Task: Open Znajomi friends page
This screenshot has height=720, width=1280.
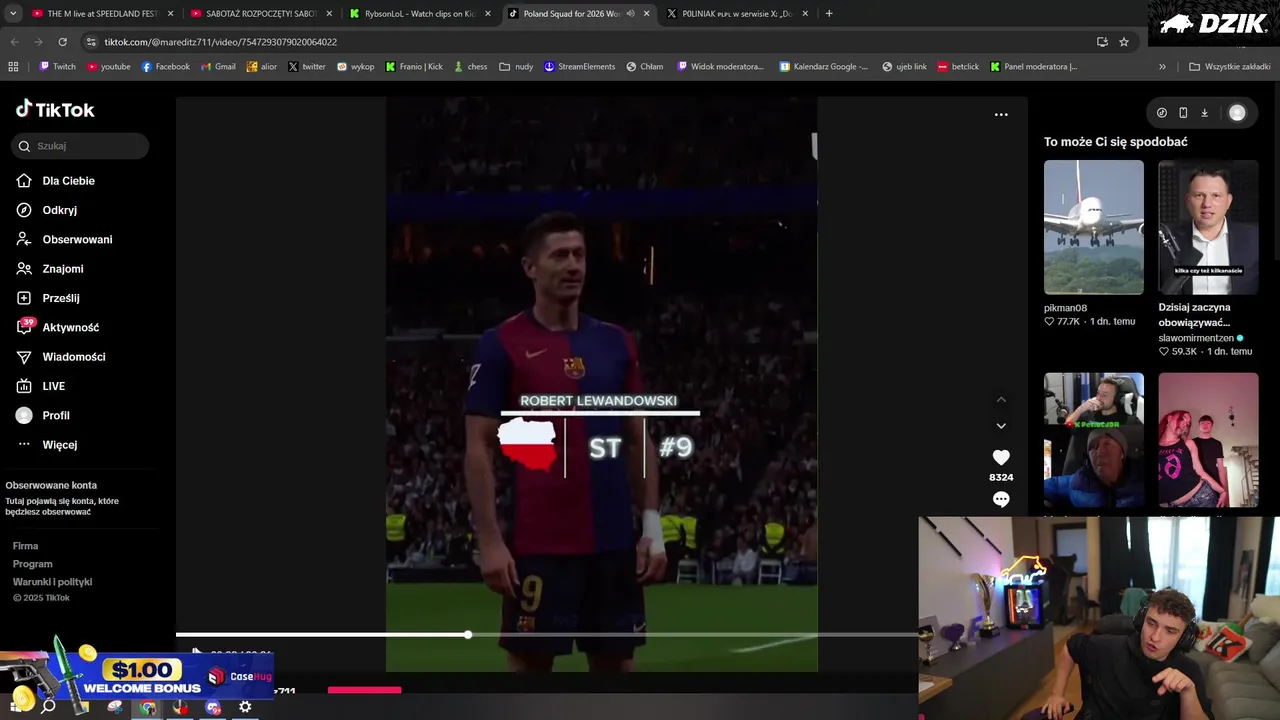Action: coord(50,269)
